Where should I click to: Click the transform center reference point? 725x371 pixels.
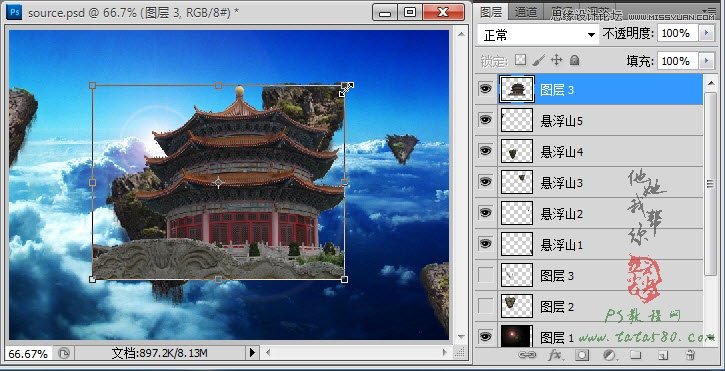tap(219, 183)
